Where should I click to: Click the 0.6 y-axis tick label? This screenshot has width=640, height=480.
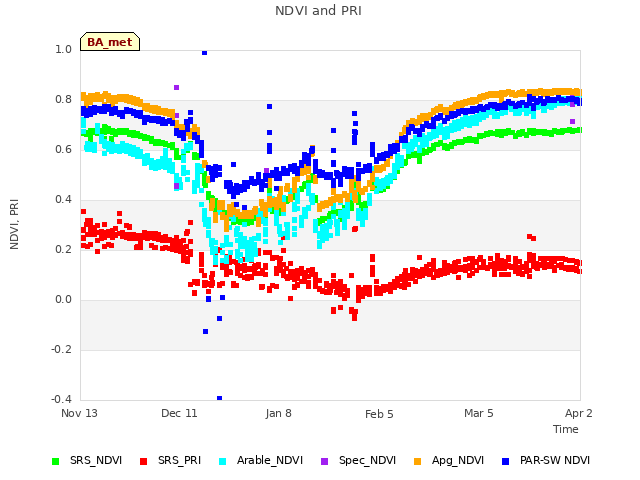(x=63, y=149)
